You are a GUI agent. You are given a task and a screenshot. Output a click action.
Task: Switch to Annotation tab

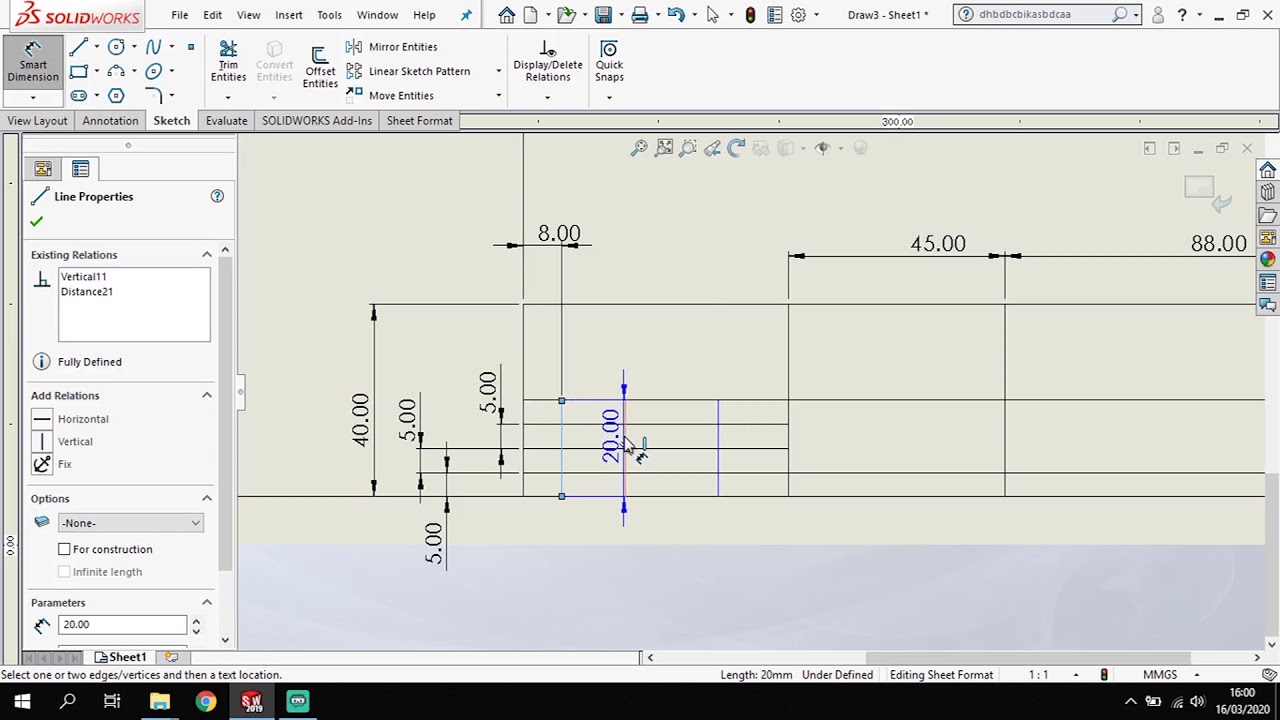[110, 121]
